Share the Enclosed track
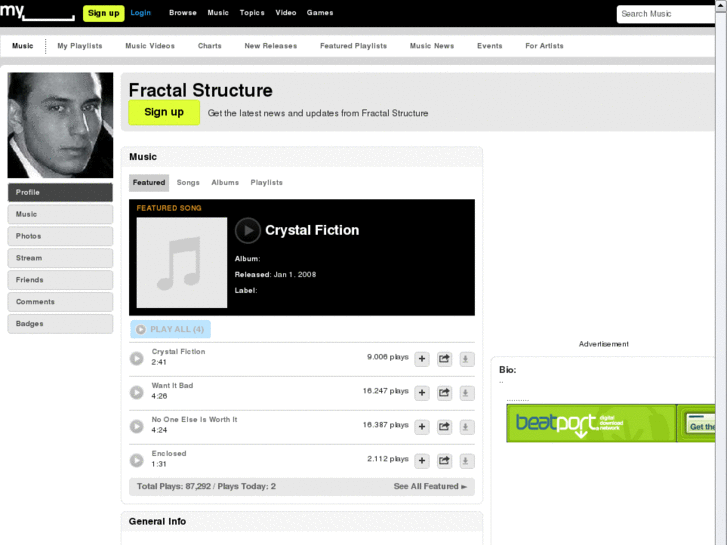Image resolution: width=727 pixels, height=545 pixels. [x=444, y=461]
